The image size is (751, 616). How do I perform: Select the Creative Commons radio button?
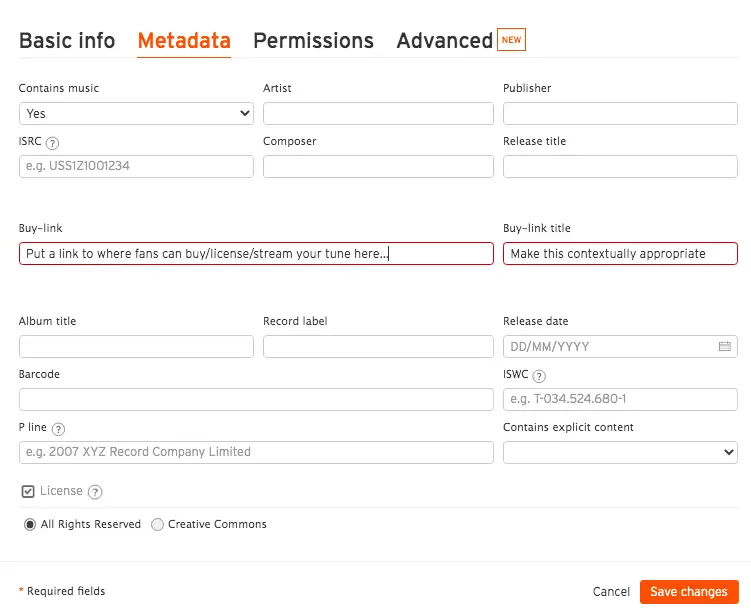coord(157,525)
